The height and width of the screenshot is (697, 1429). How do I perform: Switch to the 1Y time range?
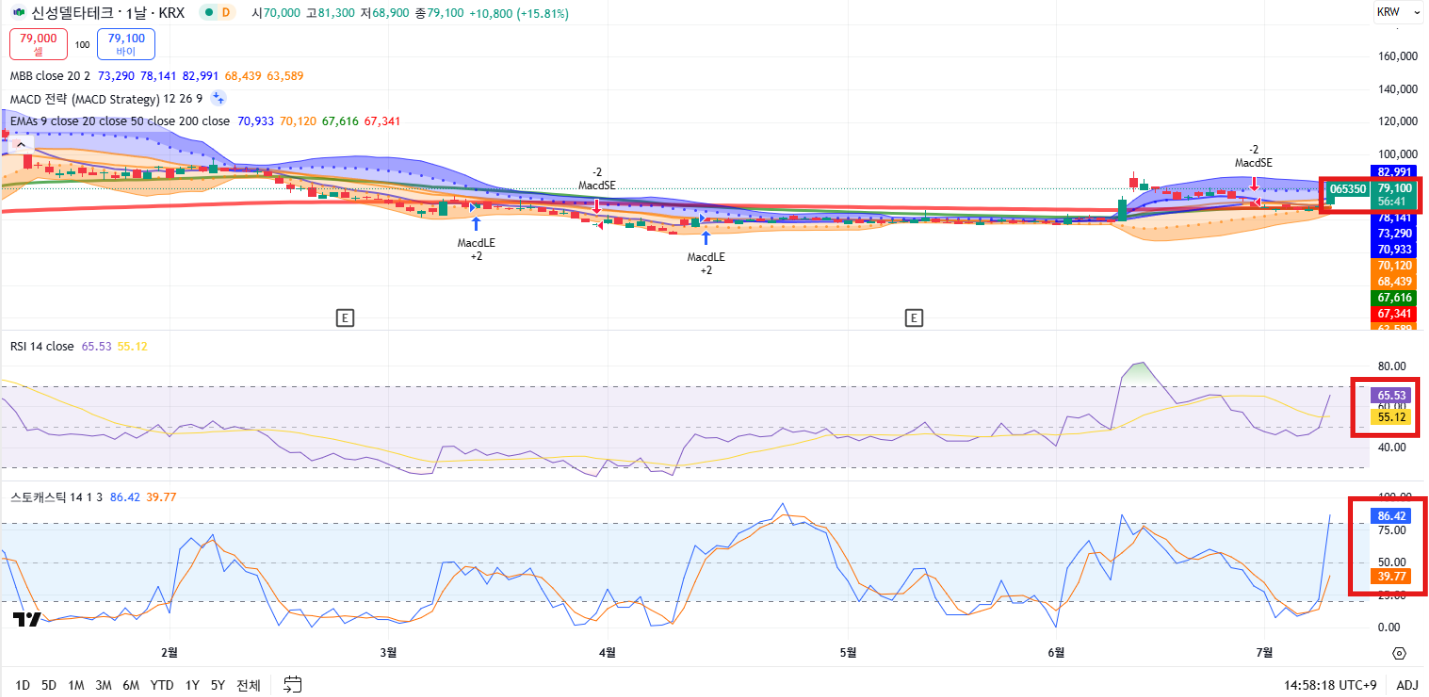pyautogui.click(x=192, y=685)
